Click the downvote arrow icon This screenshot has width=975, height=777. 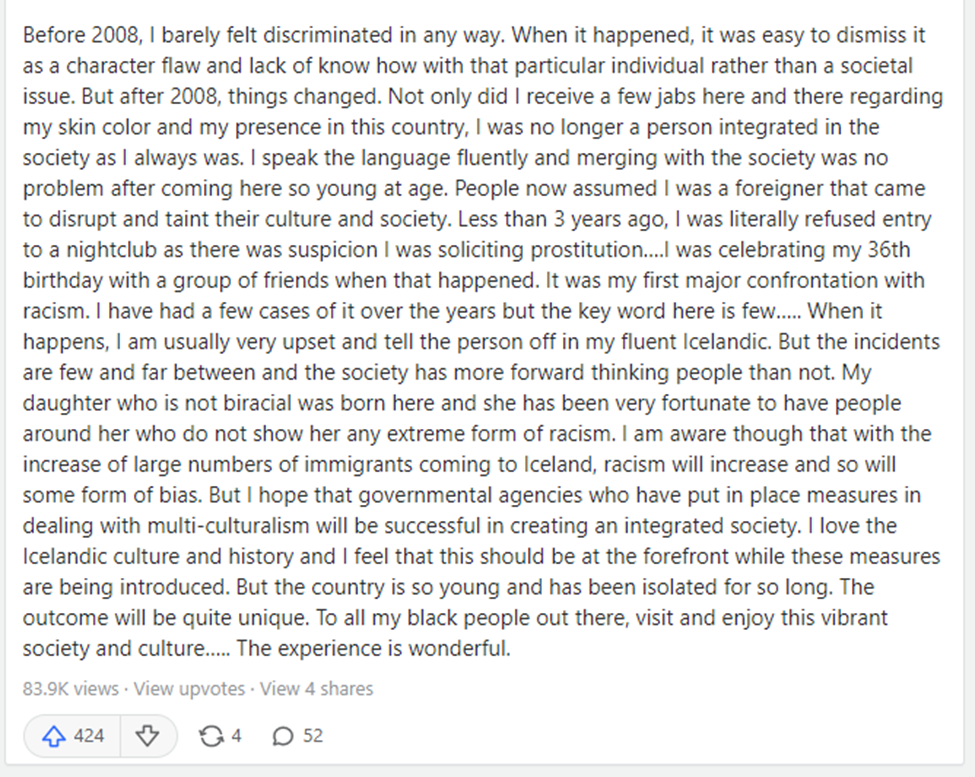(147, 736)
